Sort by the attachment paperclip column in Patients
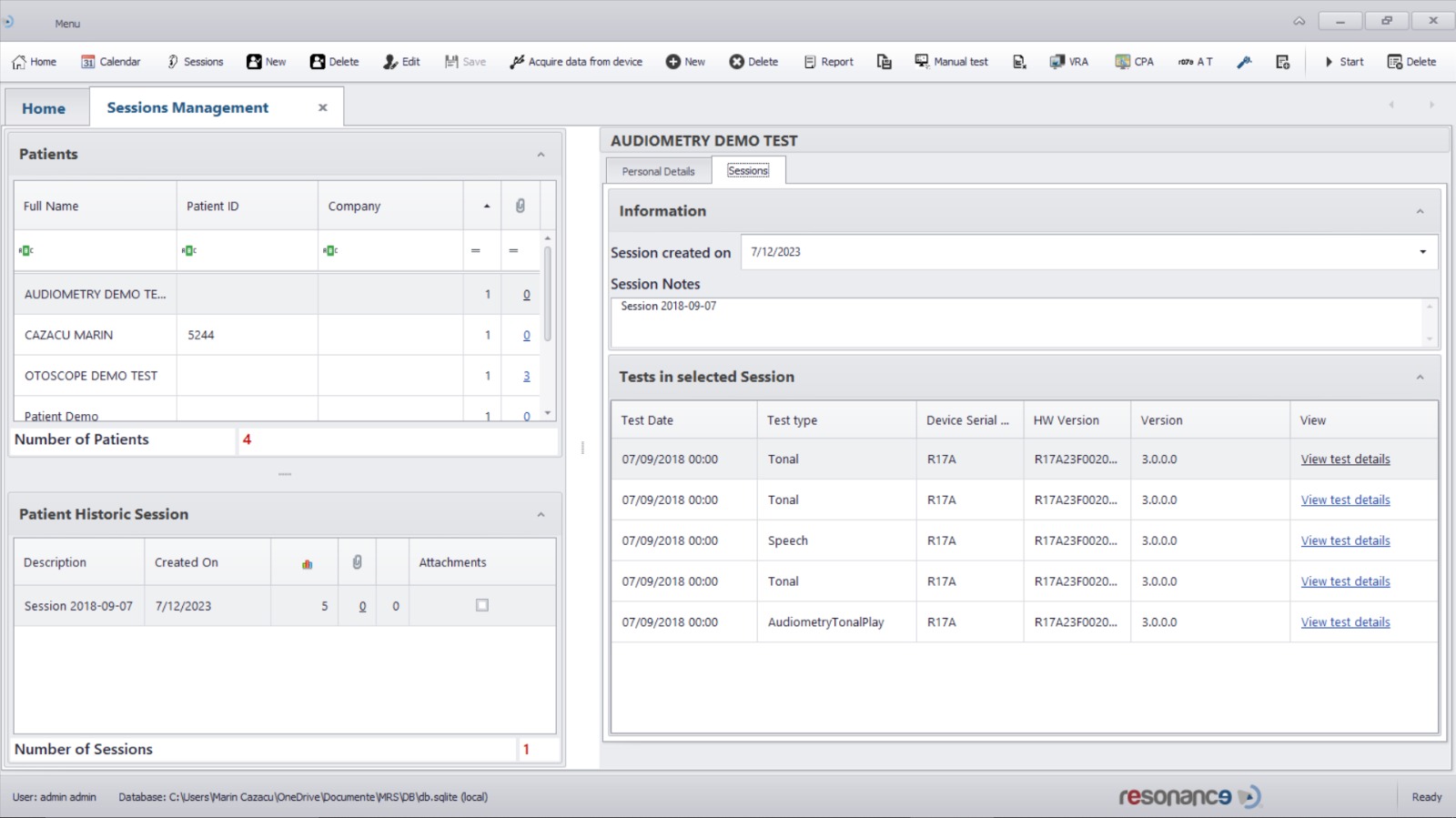The height and width of the screenshot is (818, 1456). [521, 206]
